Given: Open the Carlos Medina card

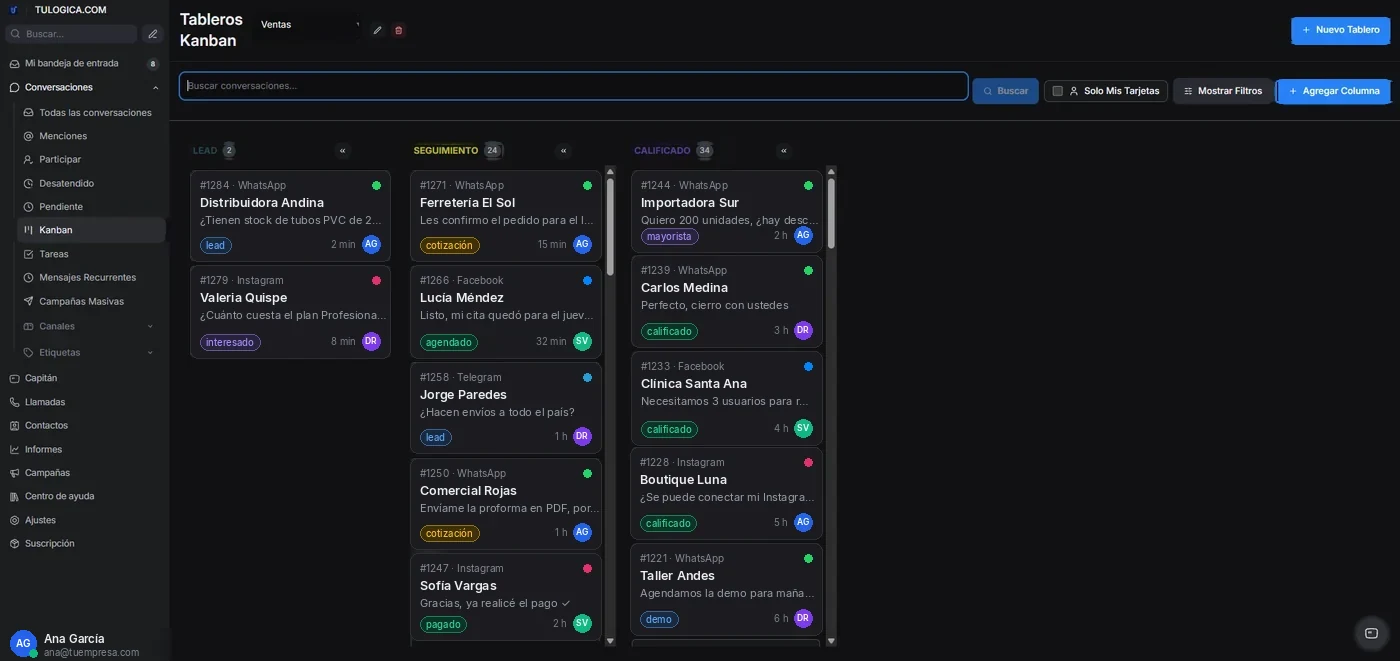Looking at the screenshot, I should 727,300.
